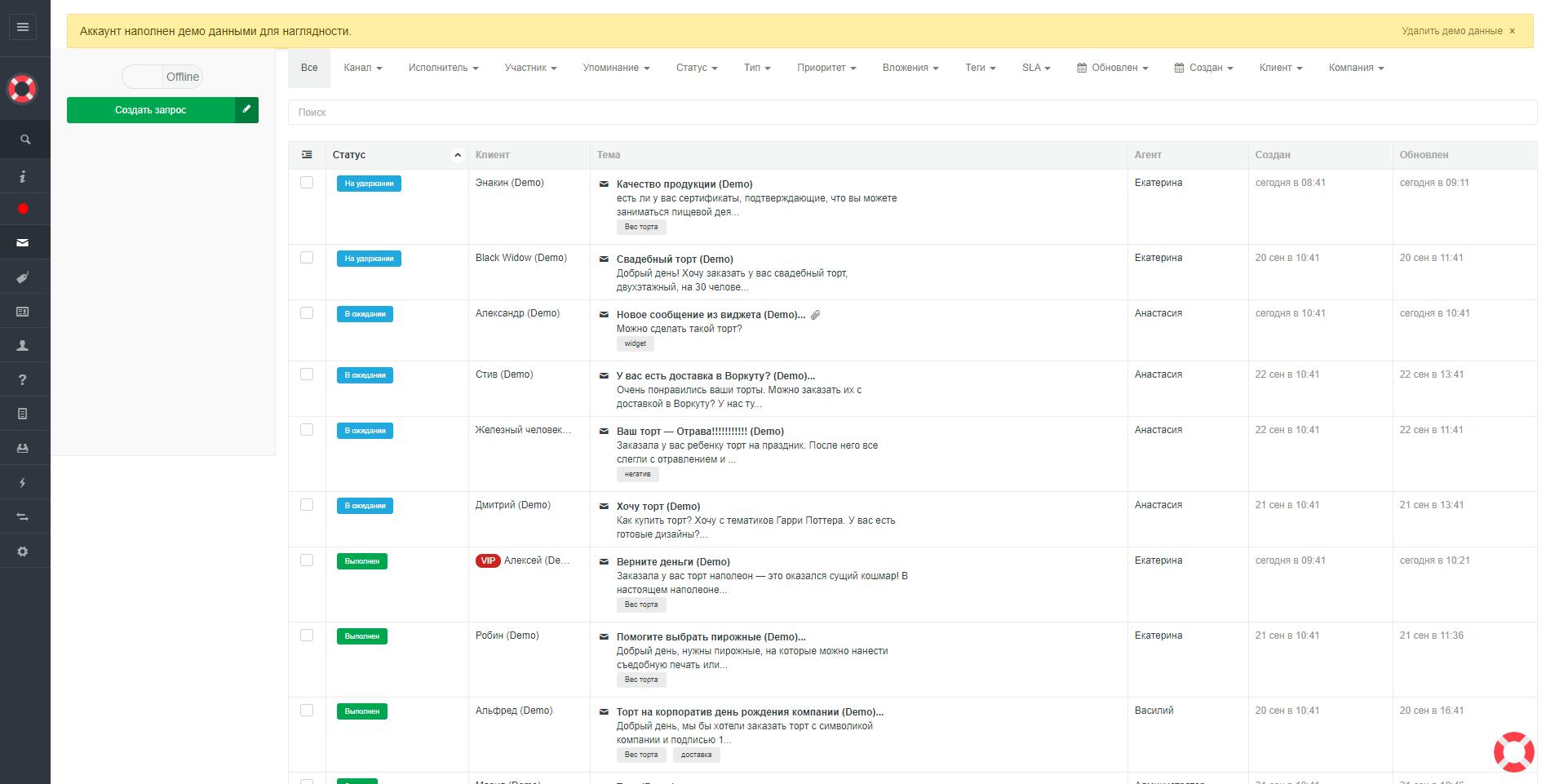
Task: Open contacts via the person icon
Action: point(24,345)
